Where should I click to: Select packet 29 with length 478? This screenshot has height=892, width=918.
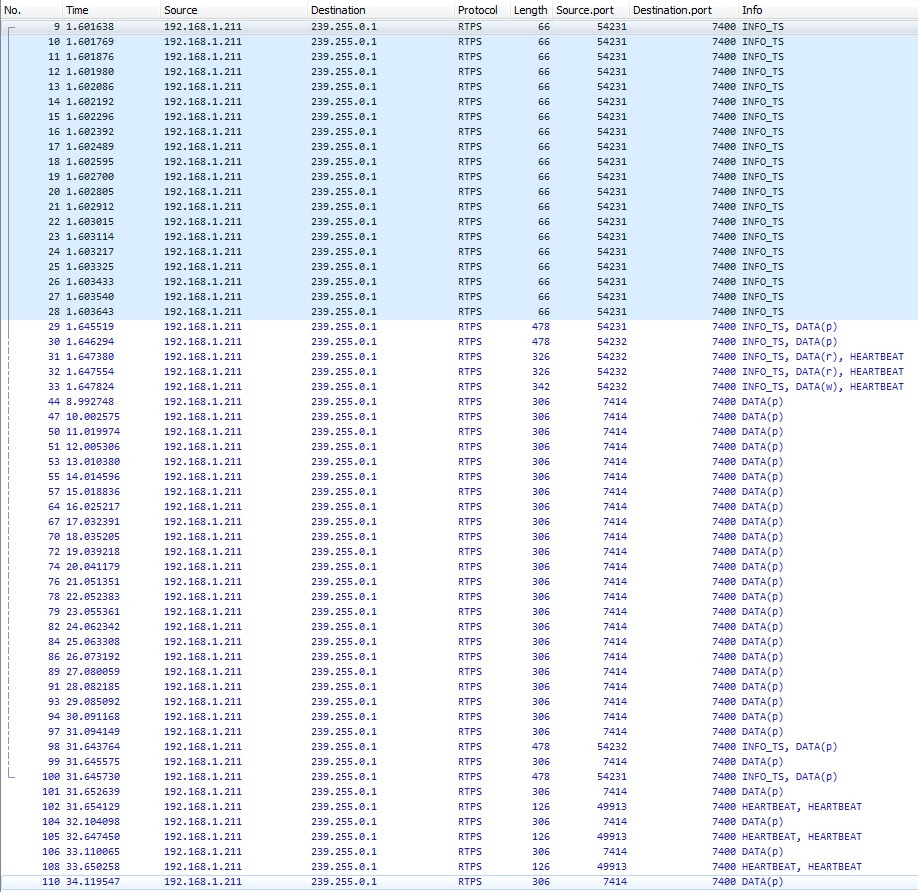[459, 327]
